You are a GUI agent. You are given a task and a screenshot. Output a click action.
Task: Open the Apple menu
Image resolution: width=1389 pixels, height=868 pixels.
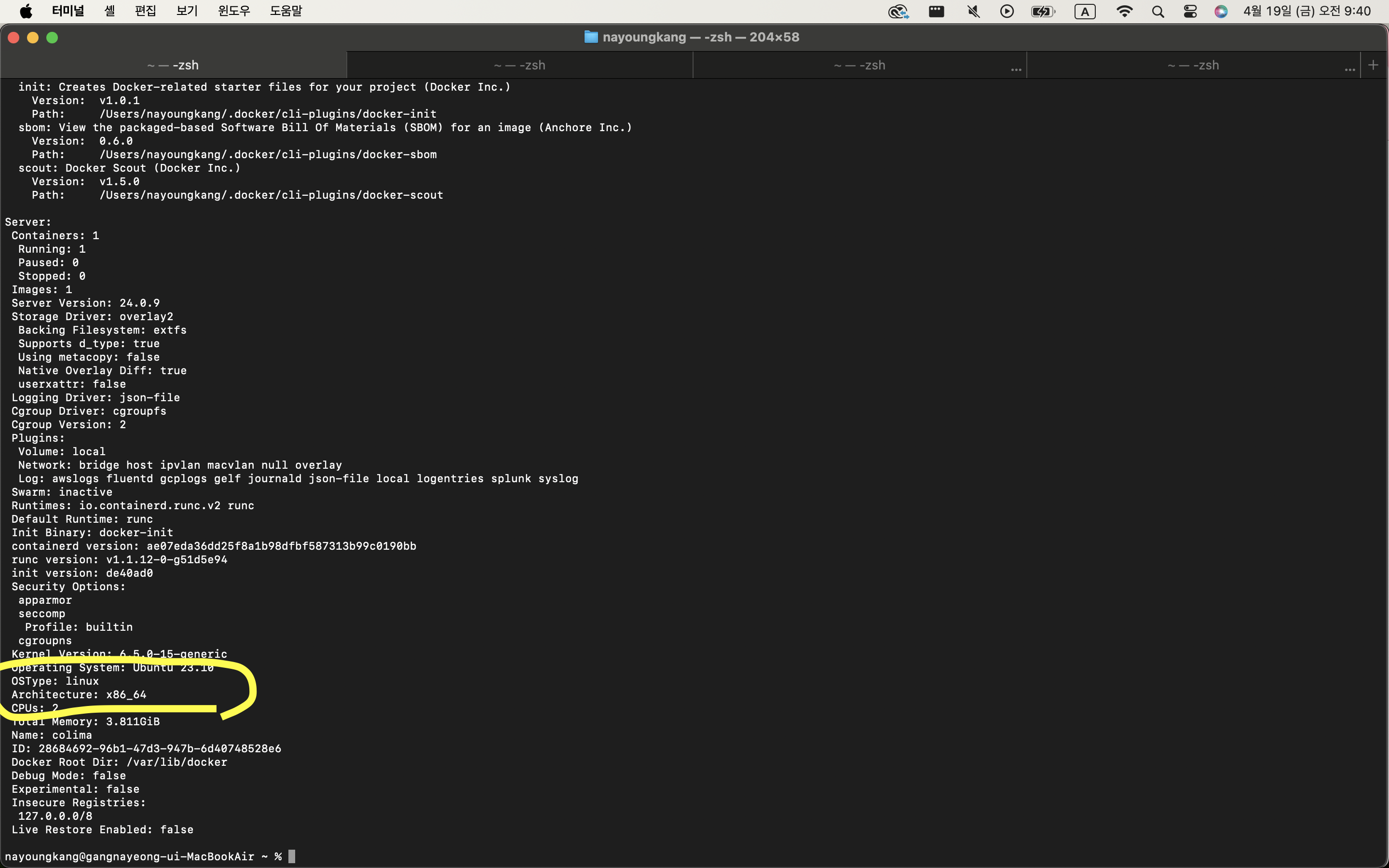tap(26, 11)
